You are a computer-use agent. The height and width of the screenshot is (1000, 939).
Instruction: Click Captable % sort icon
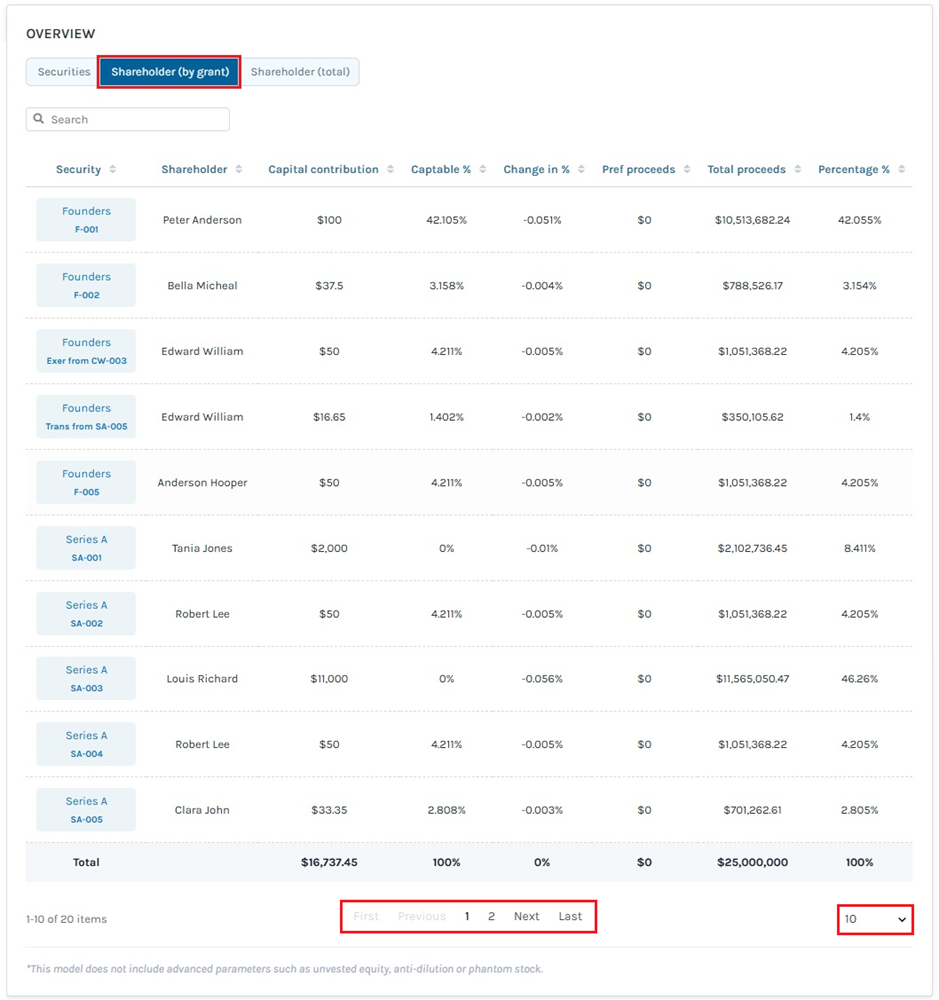[x=482, y=170]
